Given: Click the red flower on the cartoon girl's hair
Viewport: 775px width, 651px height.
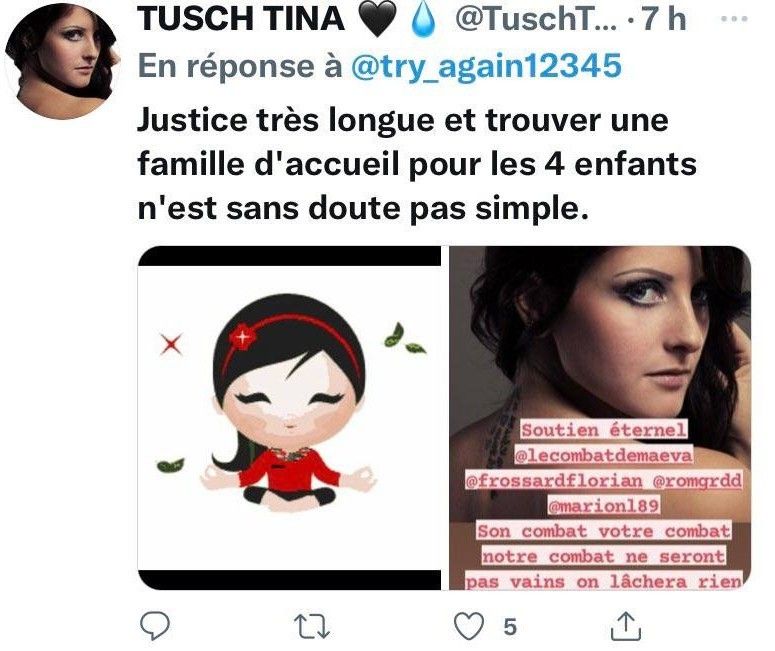Looking at the screenshot, I should click(242, 337).
